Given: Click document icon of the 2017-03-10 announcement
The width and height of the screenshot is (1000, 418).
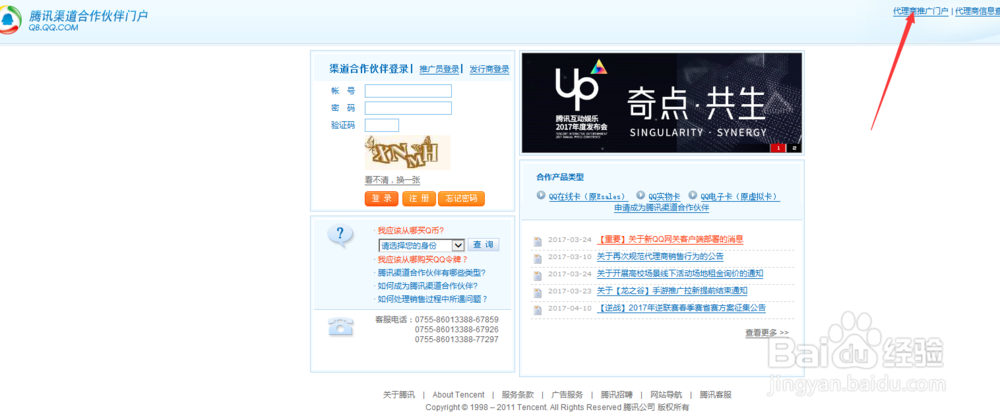Looking at the screenshot, I should click(x=538, y=258).
